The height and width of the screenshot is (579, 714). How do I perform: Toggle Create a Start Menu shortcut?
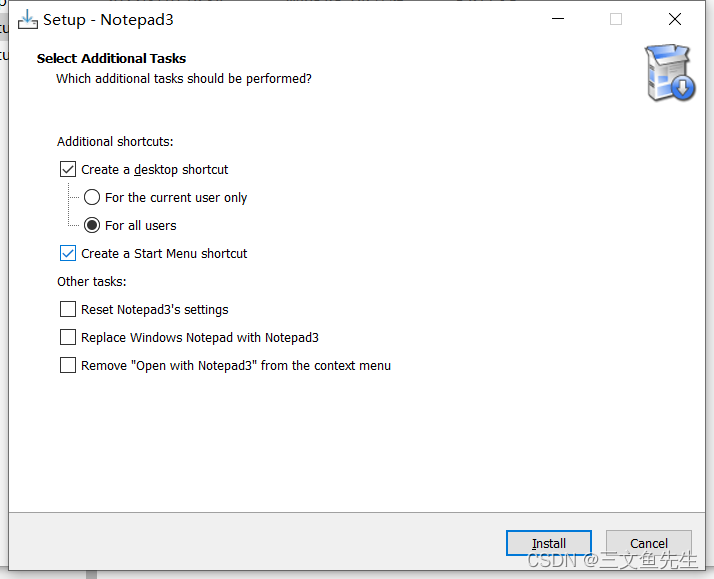click(68, 254)
